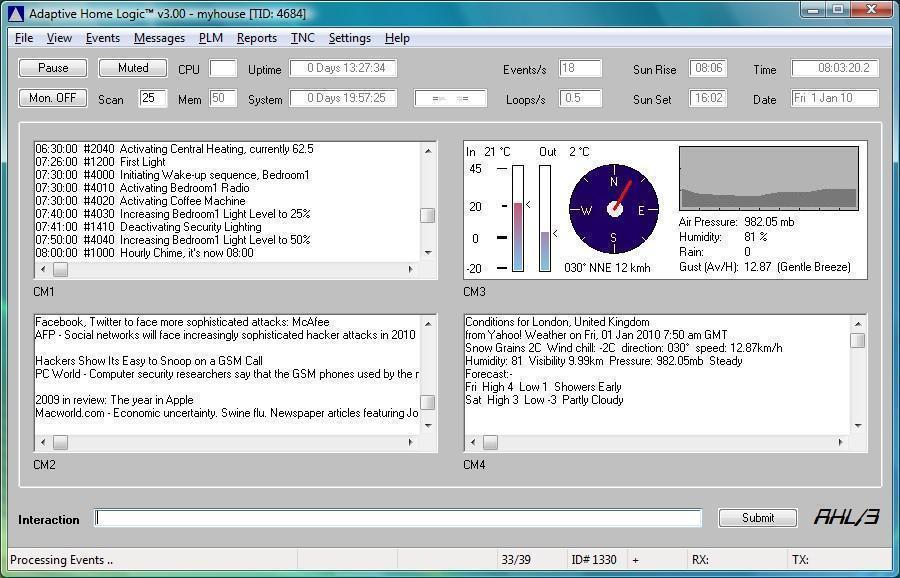This screenshot has width=900, height=578.
Task: Toggle the Muted button
Action: (x=133, y=68)
